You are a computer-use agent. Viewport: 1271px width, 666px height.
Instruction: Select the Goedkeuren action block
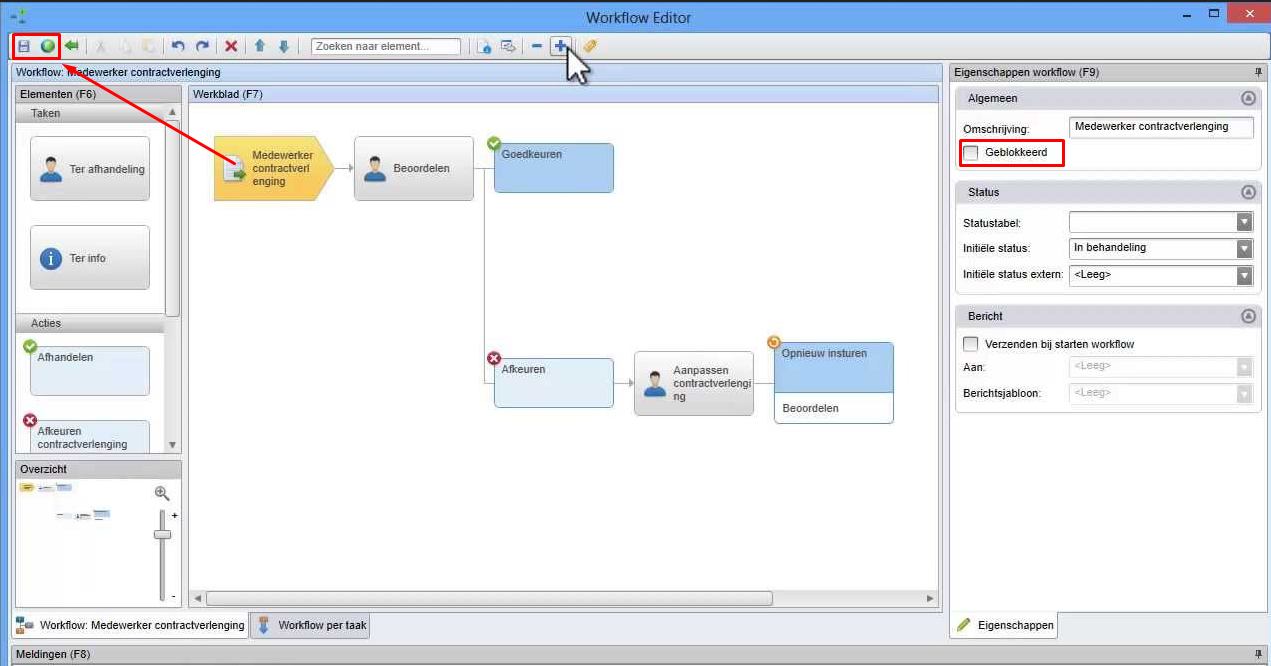click(x=555, y=168)
